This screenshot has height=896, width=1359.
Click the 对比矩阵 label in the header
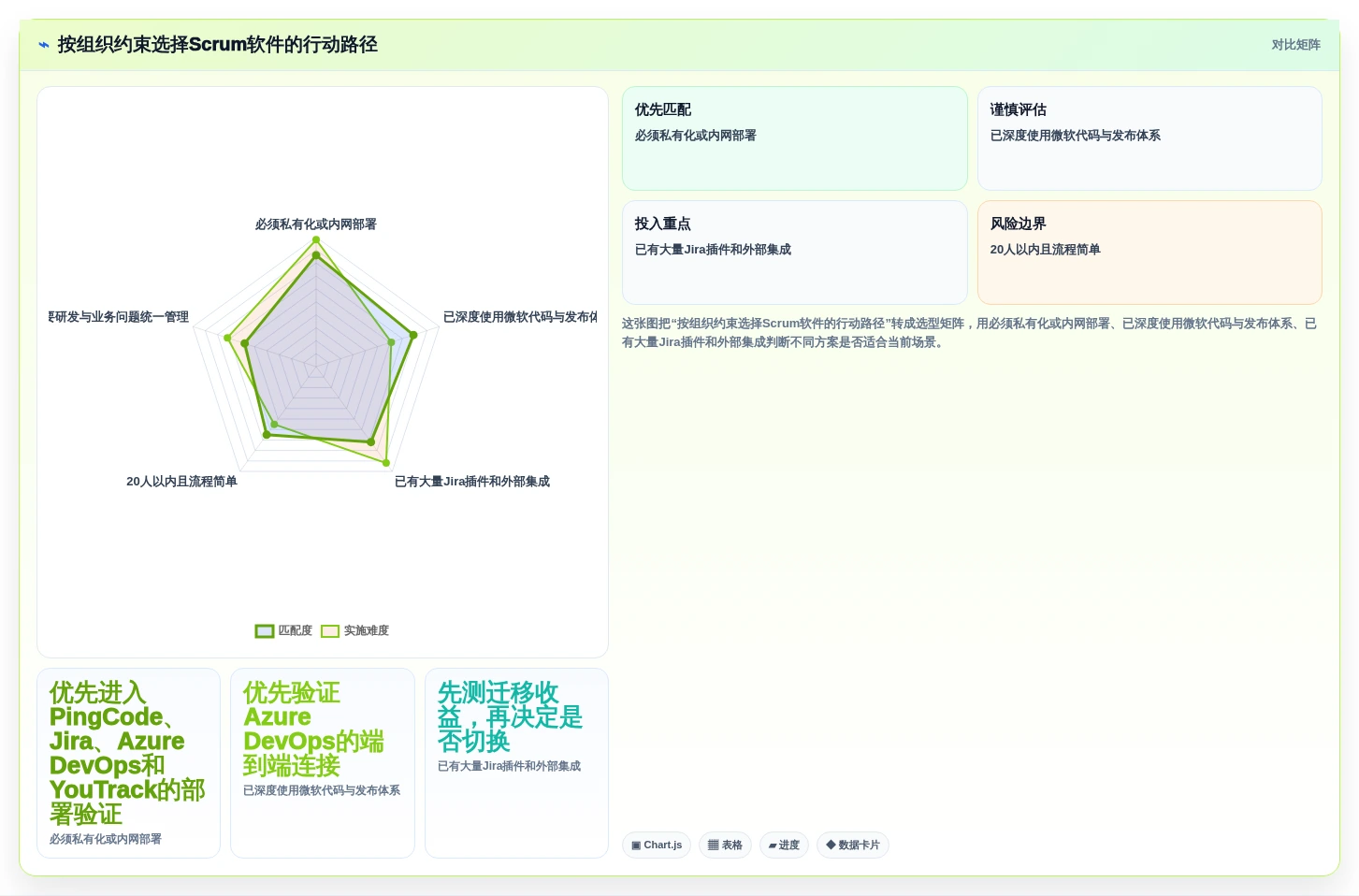1295,45
